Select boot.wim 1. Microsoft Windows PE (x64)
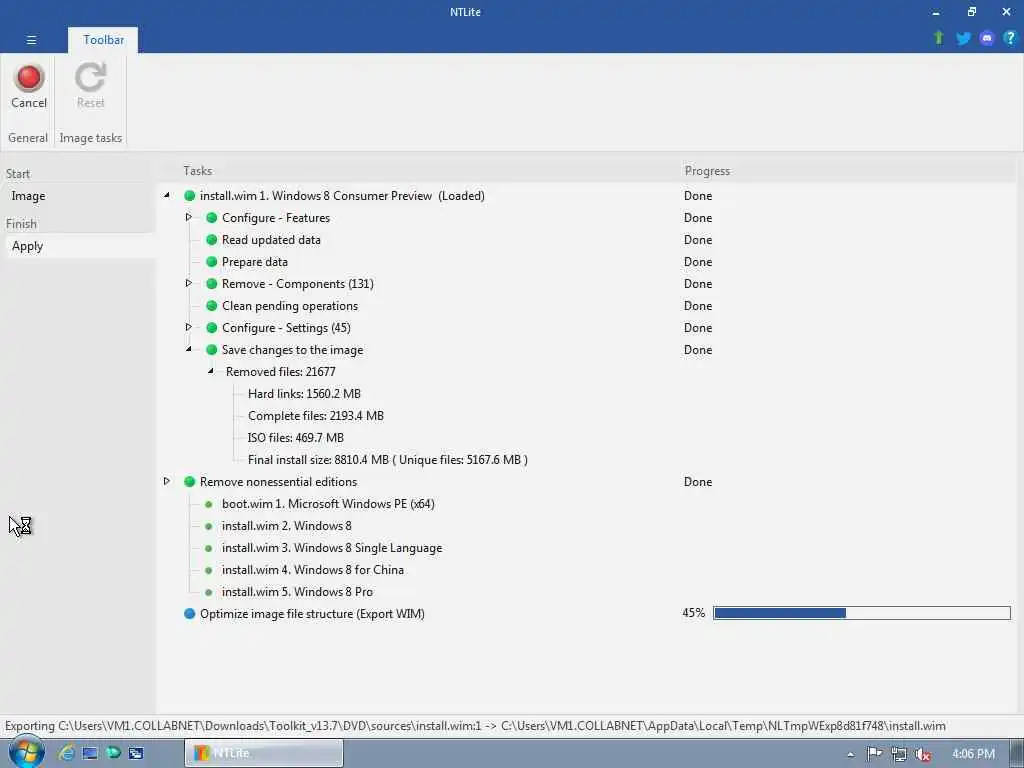The image size is (1024, 768). pos(328,504)
